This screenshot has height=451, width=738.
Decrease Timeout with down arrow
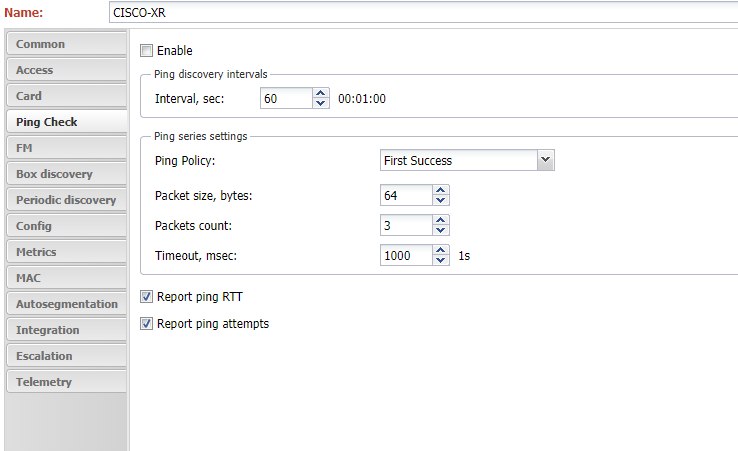(x=441, y=261)
